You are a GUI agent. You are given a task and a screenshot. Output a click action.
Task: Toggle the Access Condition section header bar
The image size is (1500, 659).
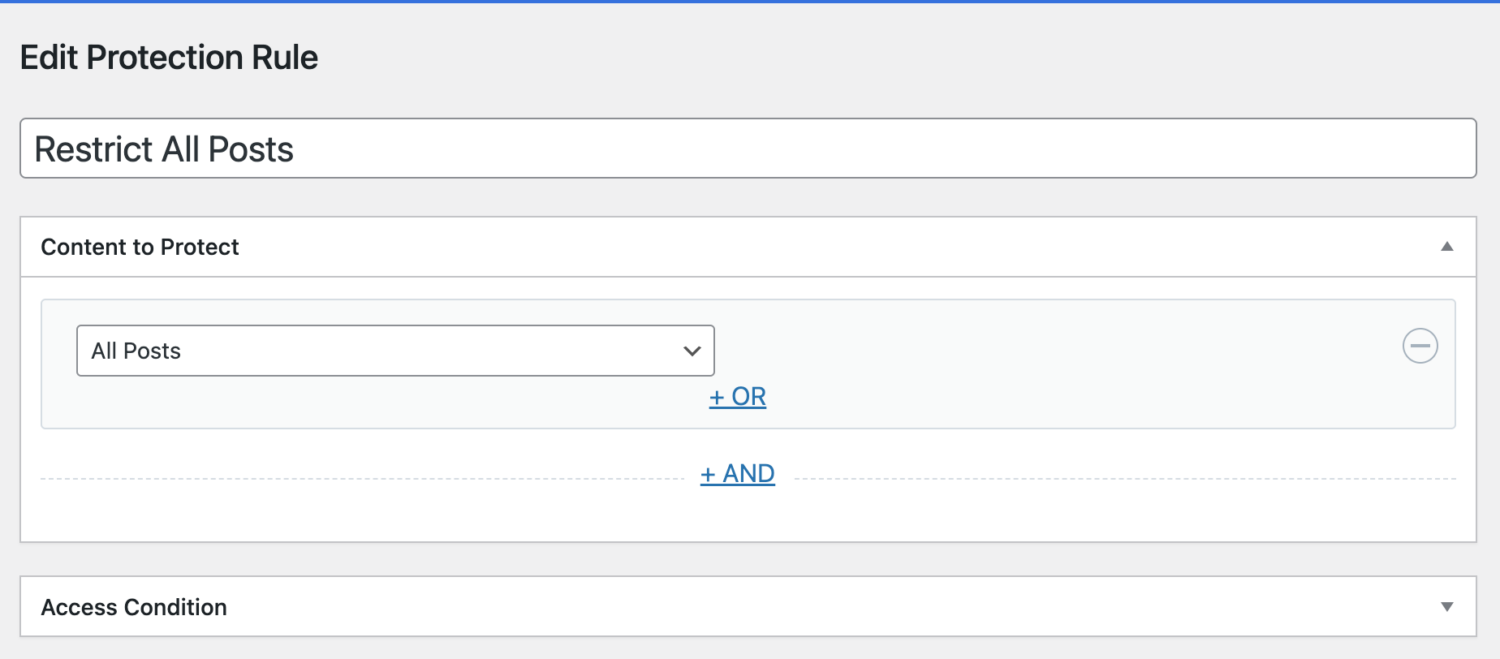748,607
